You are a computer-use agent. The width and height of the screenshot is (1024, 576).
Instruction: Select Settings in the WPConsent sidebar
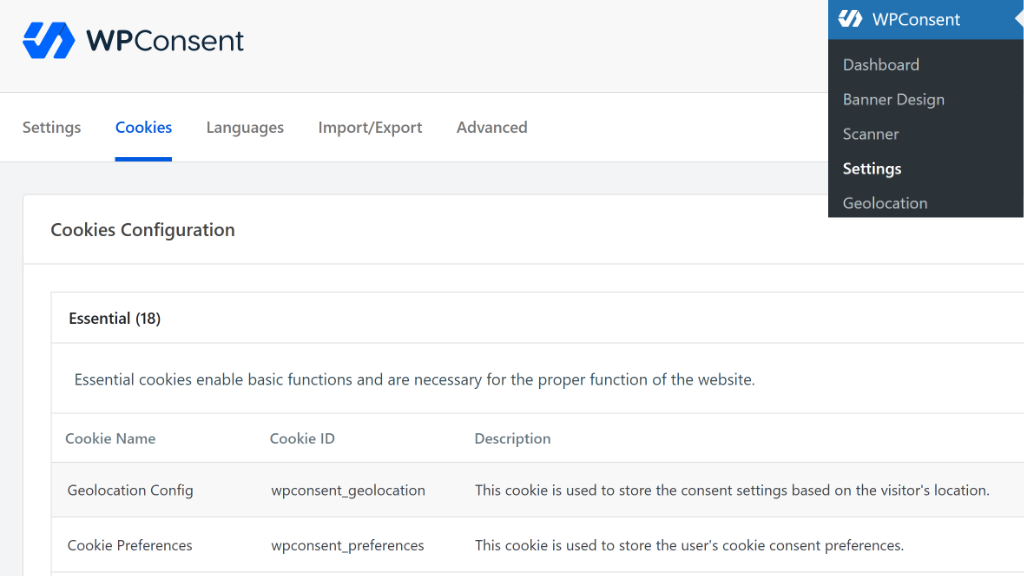click(x=872, y=168)
